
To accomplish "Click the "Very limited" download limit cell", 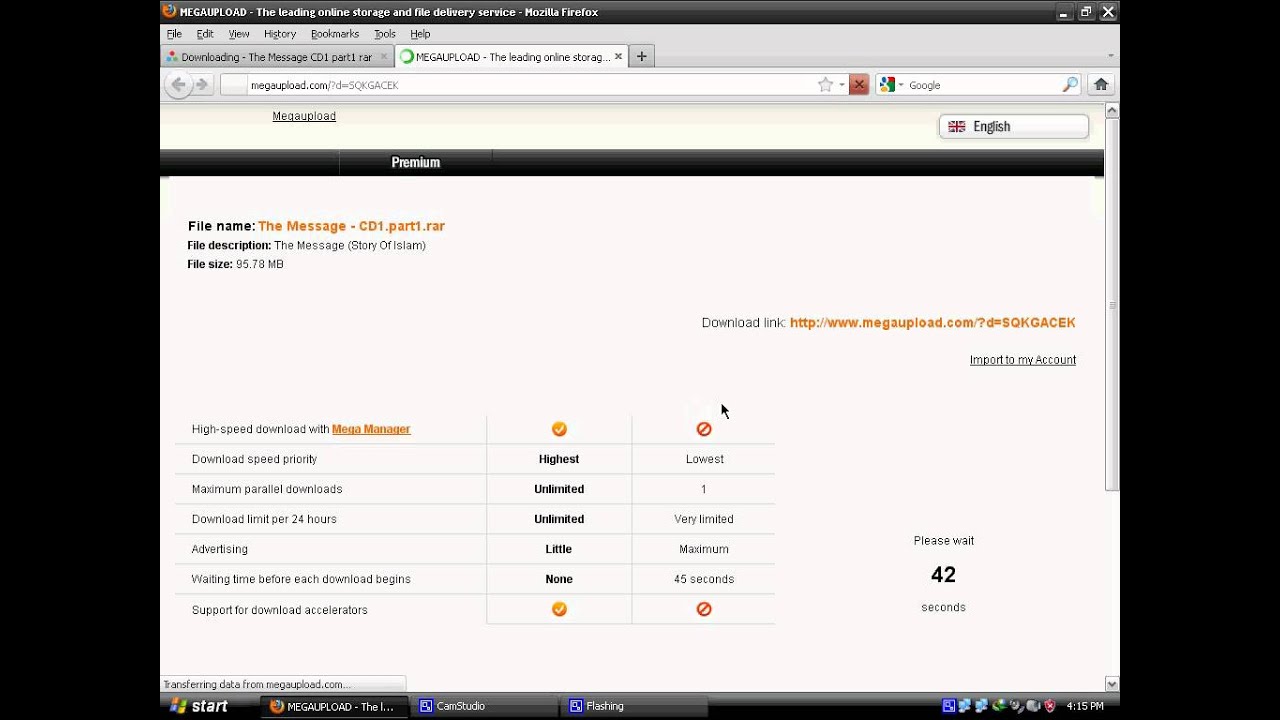I will tap(704, 519).
